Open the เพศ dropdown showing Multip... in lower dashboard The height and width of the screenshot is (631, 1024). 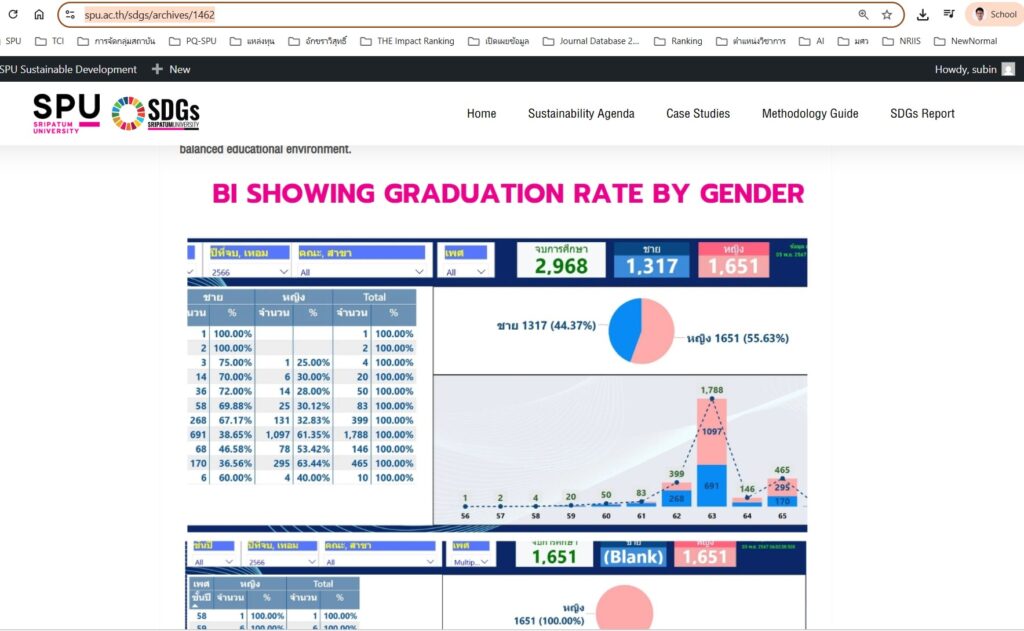[x=469, y=562]
